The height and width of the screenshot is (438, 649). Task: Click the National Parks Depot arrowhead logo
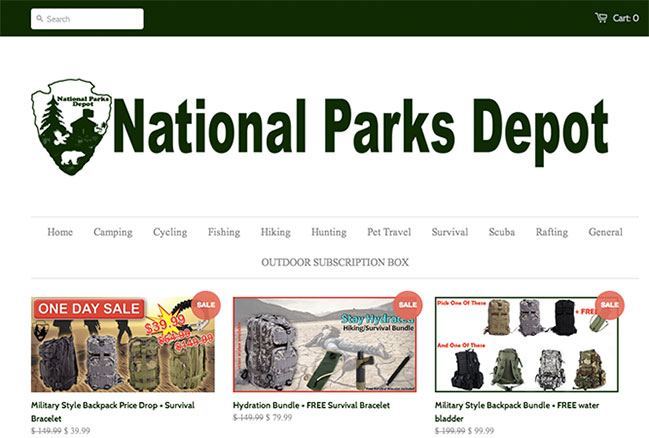point(71,127)
